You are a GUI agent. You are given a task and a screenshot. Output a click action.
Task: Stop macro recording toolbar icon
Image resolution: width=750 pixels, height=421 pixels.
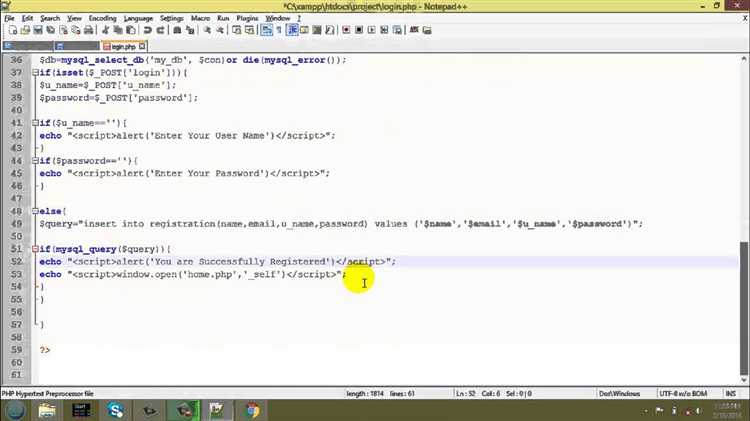[x=359, y=30]
